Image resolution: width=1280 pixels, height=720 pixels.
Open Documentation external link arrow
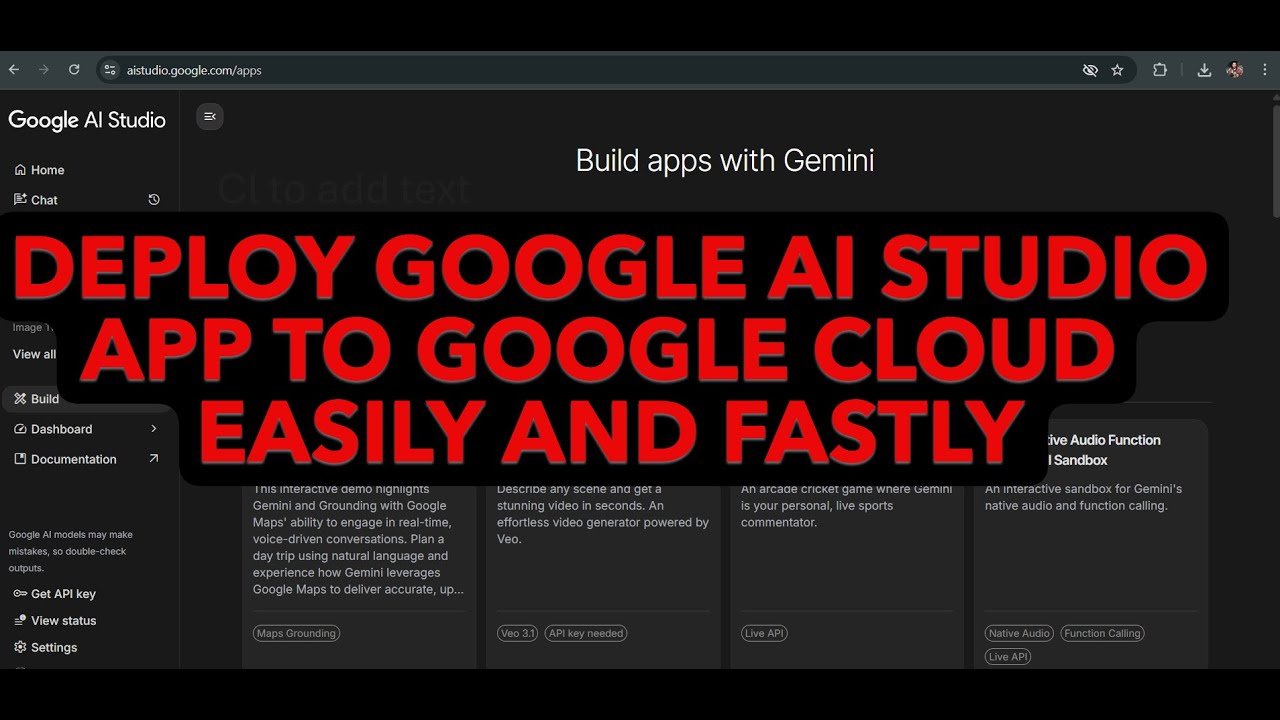pos(154,459)
